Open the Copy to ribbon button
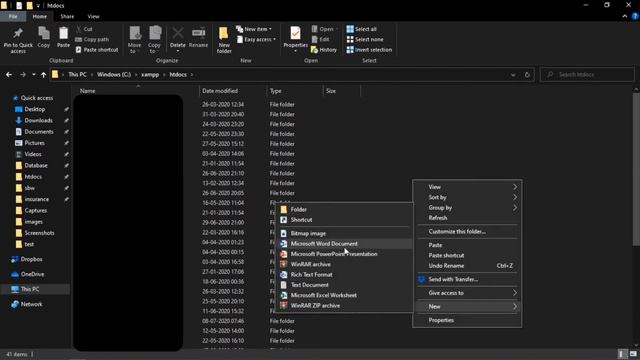This screenshot has height=360, width=640. tap(154, 40)
